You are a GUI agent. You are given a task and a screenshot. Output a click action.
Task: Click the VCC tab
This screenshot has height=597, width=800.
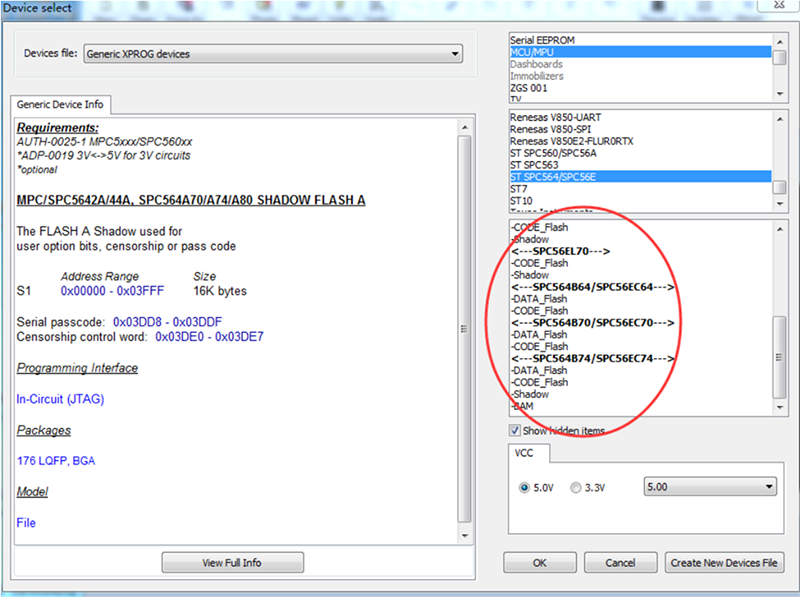527,452
